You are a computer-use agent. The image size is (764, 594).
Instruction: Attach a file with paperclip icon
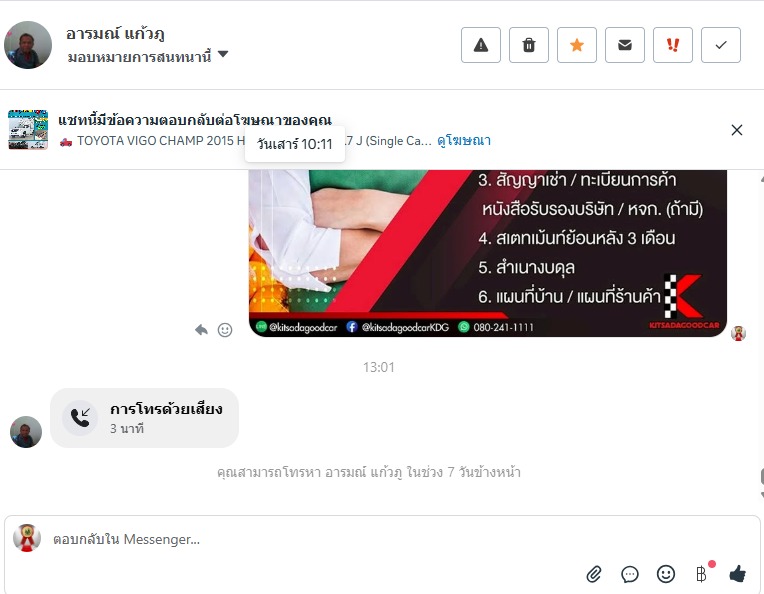coord(593,574)
